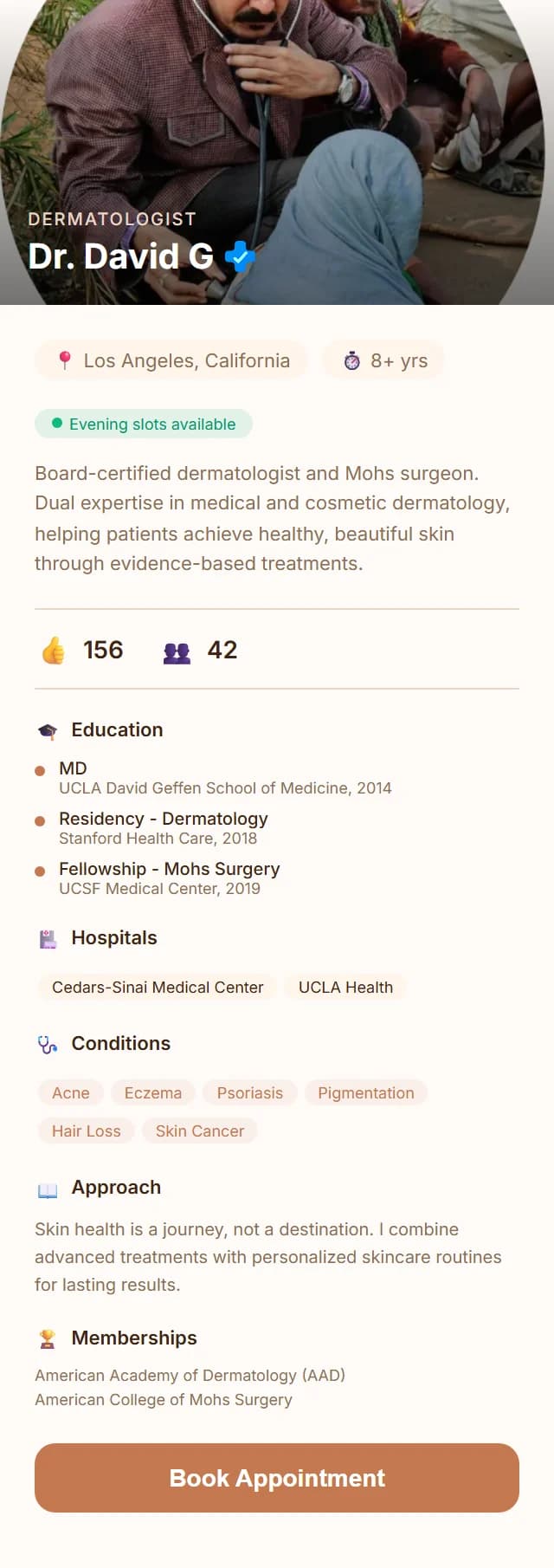The height and width of the screenshot is (1568, 554).
Task: Select the Cedars-Sinai Medical Center chip
Action: click(x=157, y=987)
